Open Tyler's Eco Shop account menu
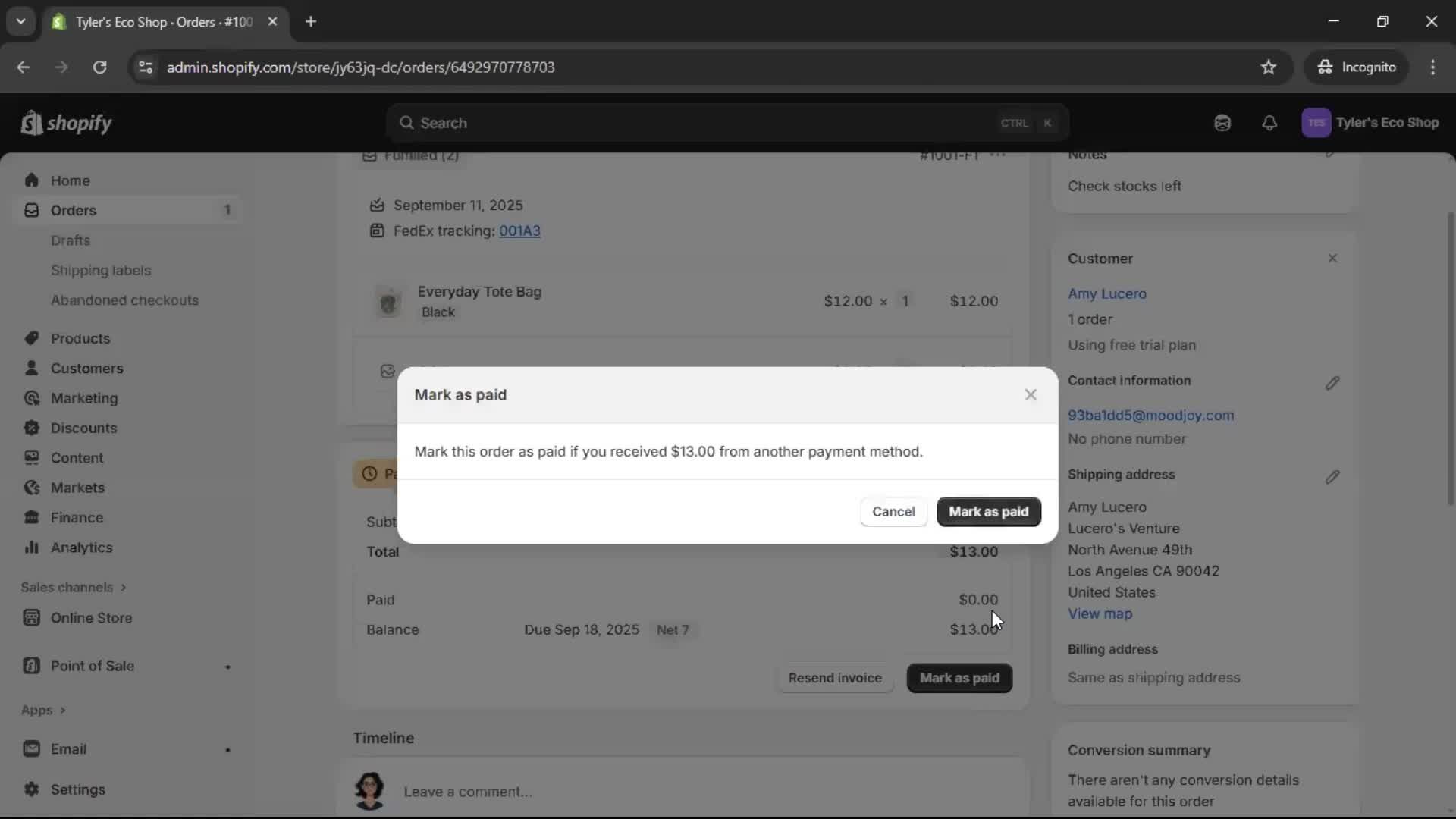Screen dimensions: 1456x819 click(x=1370, y=123)
